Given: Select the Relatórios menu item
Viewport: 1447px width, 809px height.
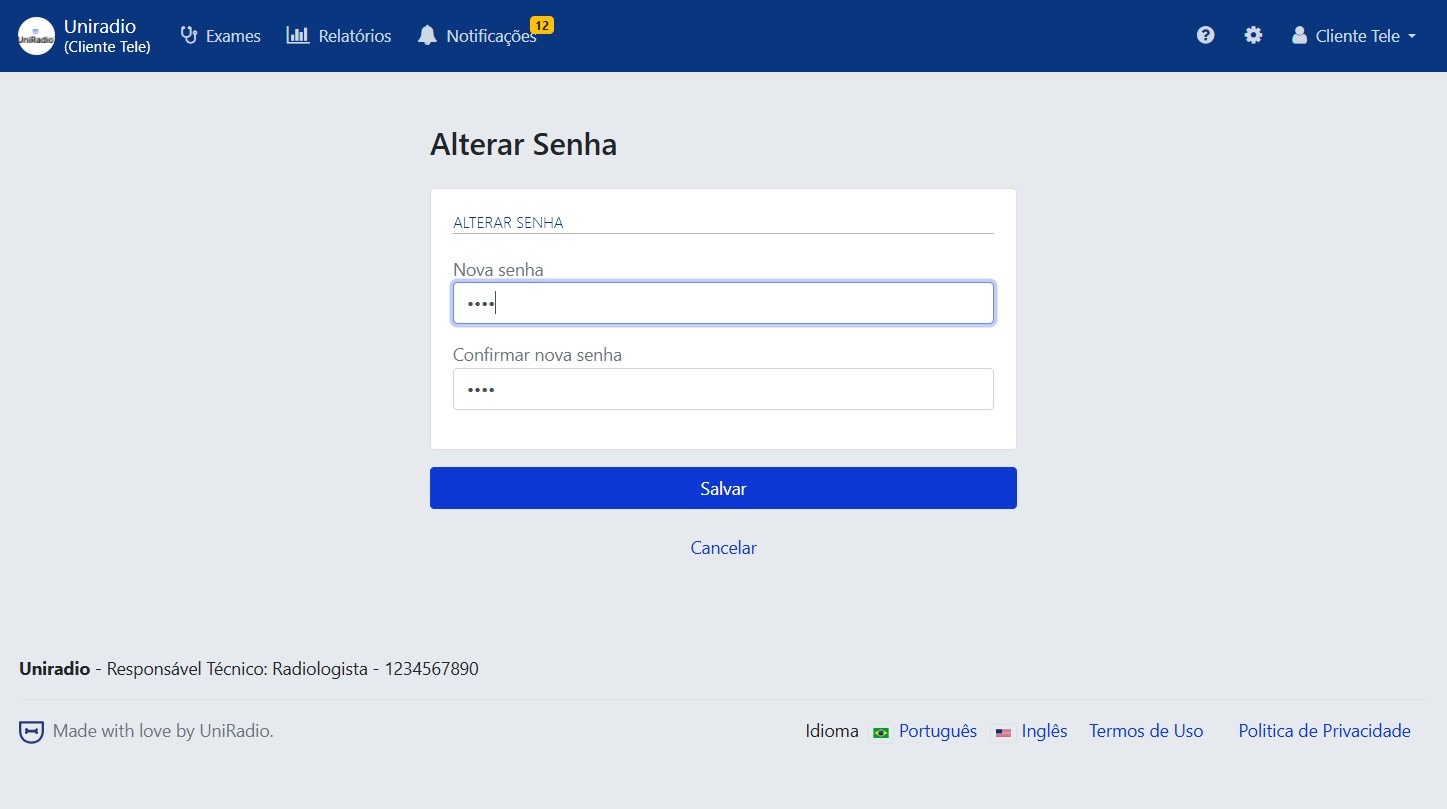Looking at the screenshot, I should tap(354, 36).
